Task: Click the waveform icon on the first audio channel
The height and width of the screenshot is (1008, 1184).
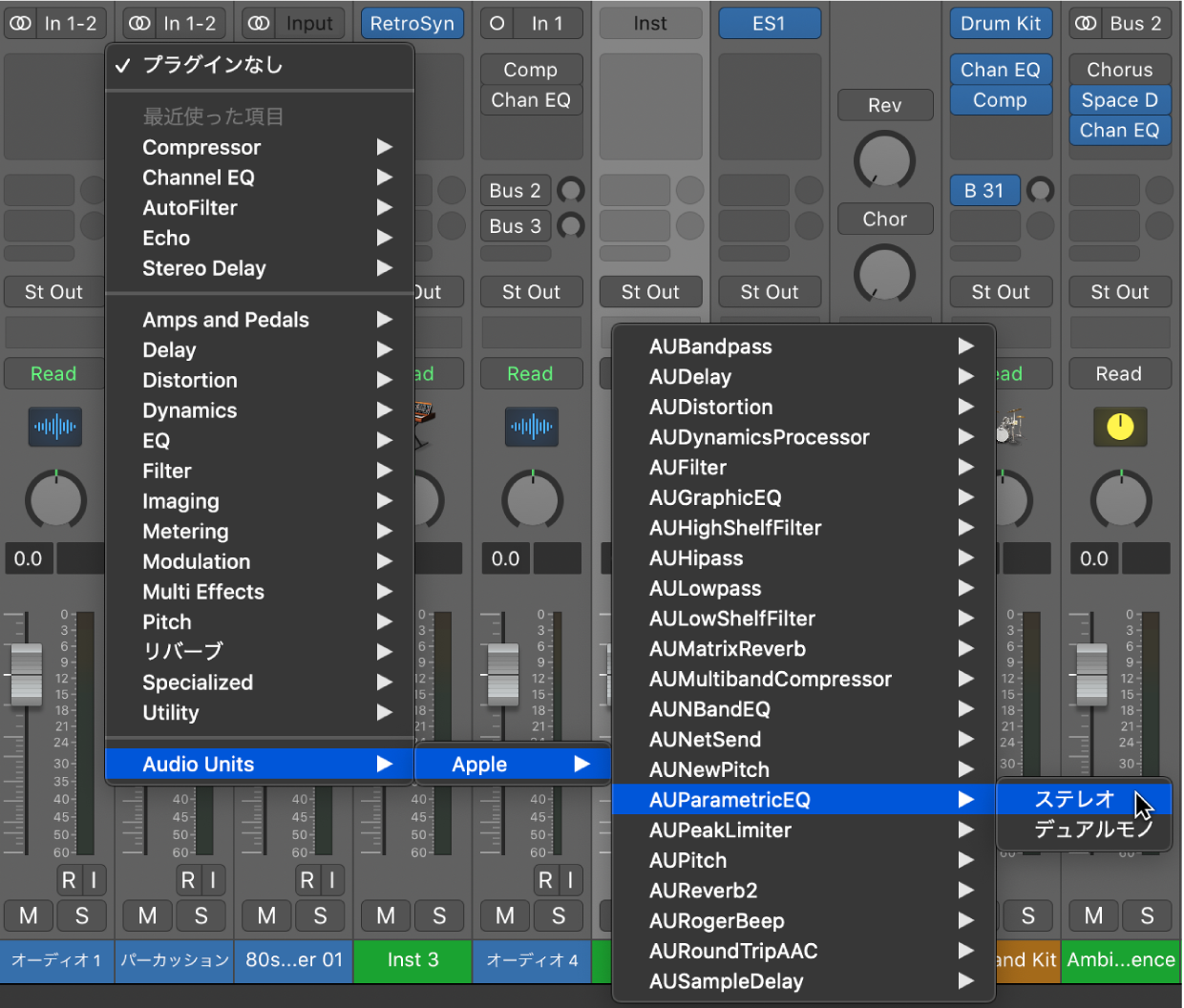Action: tap(54, 427)
